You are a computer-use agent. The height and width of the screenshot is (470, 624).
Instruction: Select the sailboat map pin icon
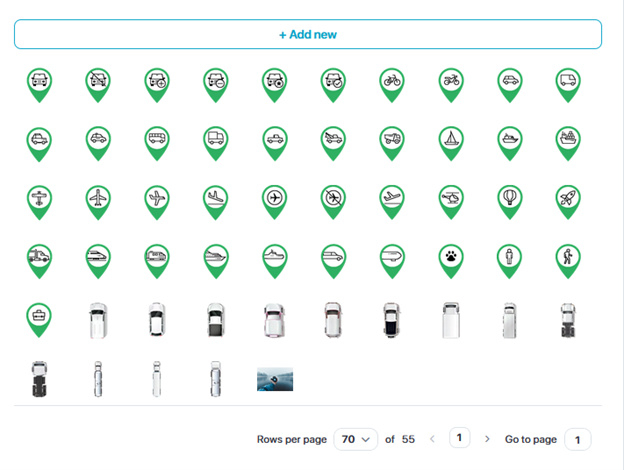tap(449, 140)
